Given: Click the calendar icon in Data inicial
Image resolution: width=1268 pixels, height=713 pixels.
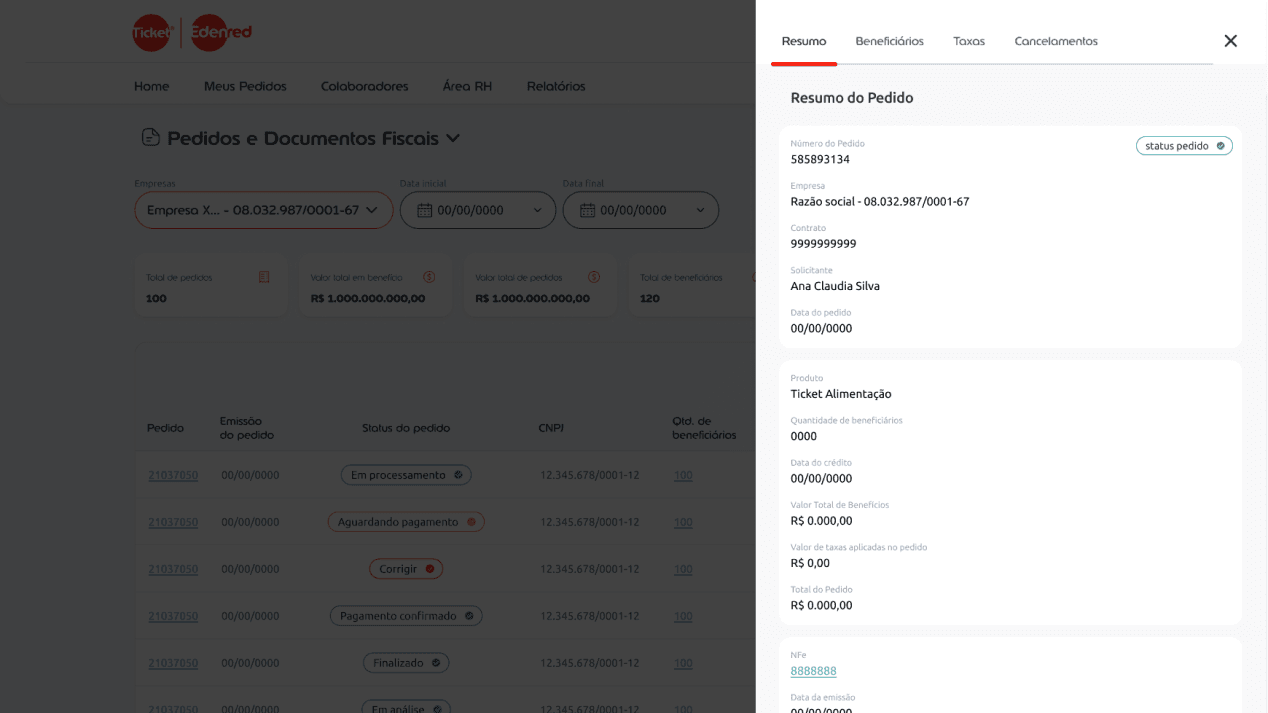Looking at the screenshot, I should tap(424, 210).
